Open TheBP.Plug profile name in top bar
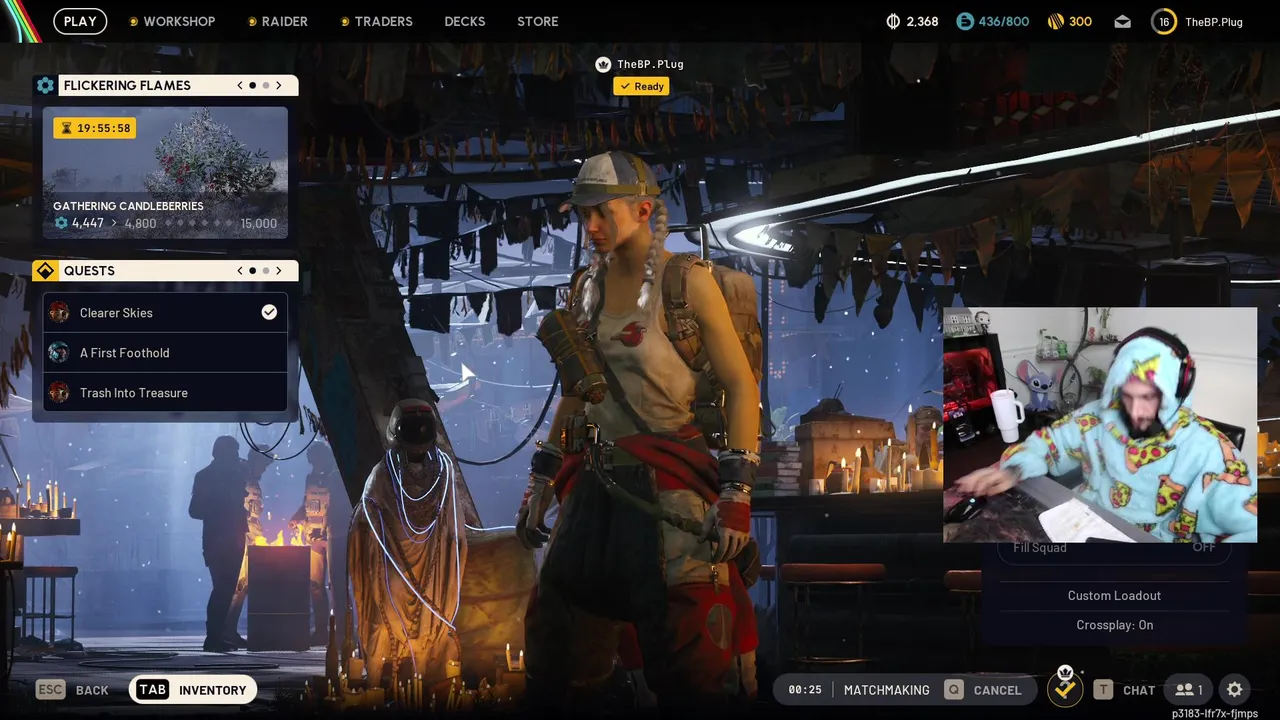Viewport: 1280px width, 720px height. pos(1214,22)
